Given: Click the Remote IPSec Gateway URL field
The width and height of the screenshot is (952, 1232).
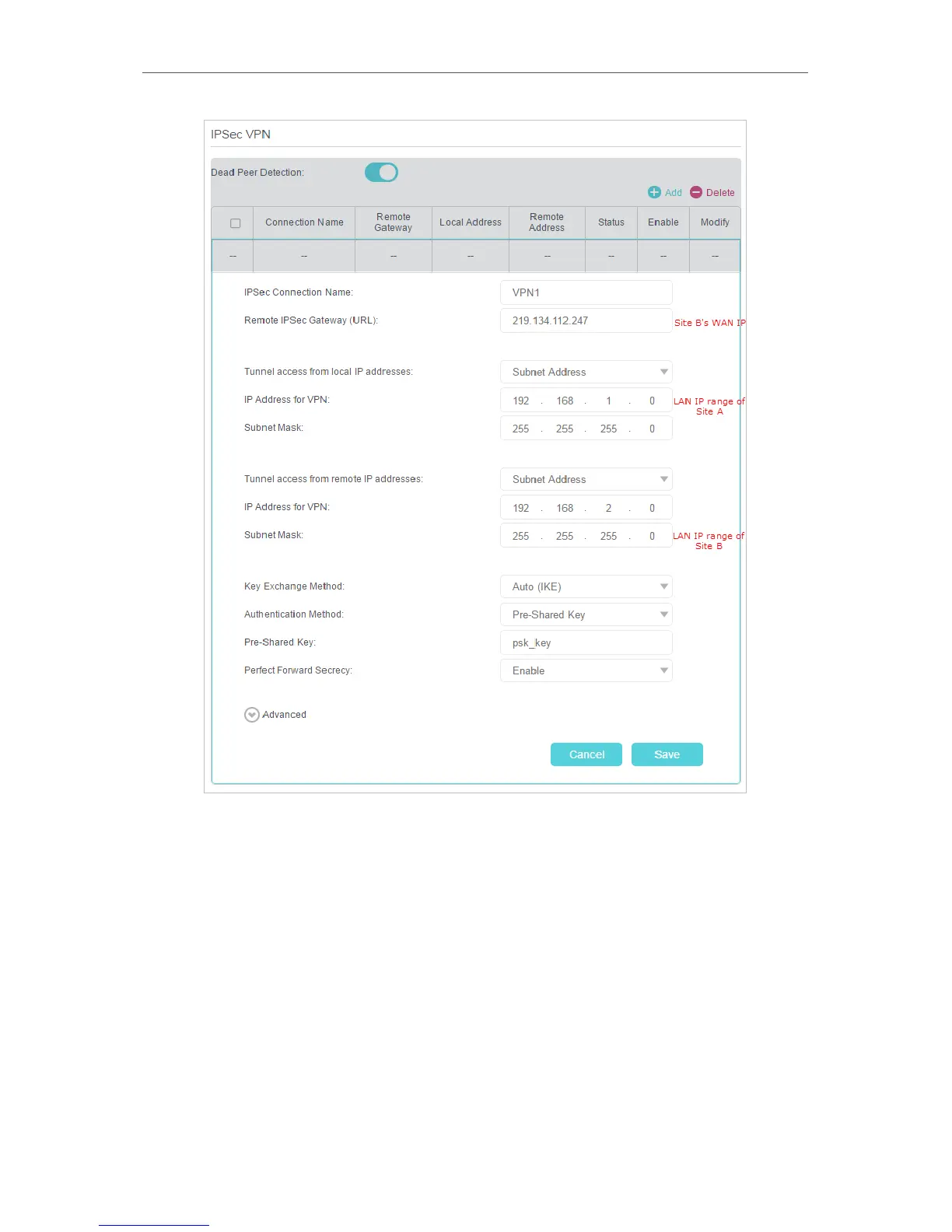Looking at the screenshot, I should pyautogui.click(x=586, y=320).
